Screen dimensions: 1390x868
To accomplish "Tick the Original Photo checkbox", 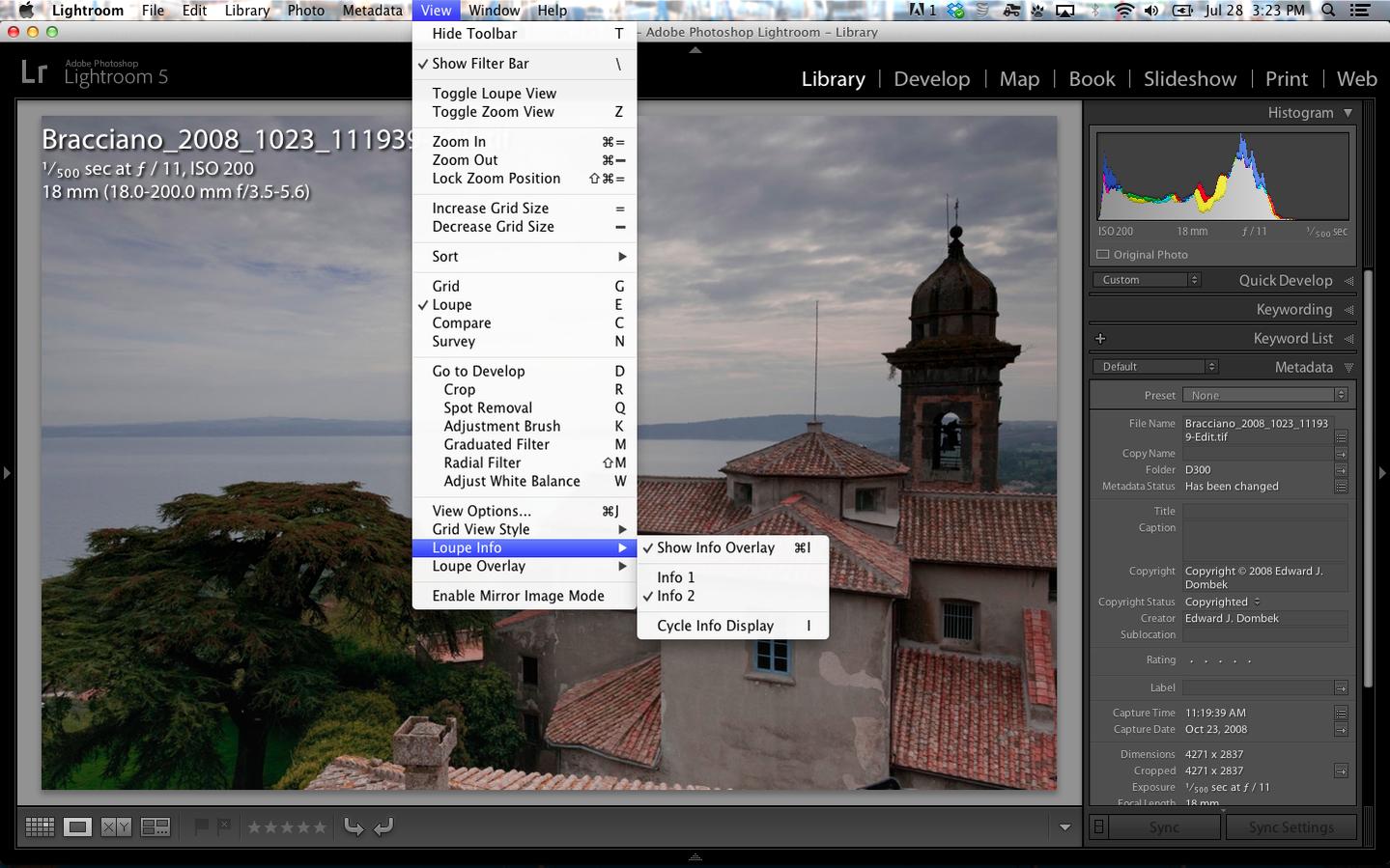I will coord(1103,255).
